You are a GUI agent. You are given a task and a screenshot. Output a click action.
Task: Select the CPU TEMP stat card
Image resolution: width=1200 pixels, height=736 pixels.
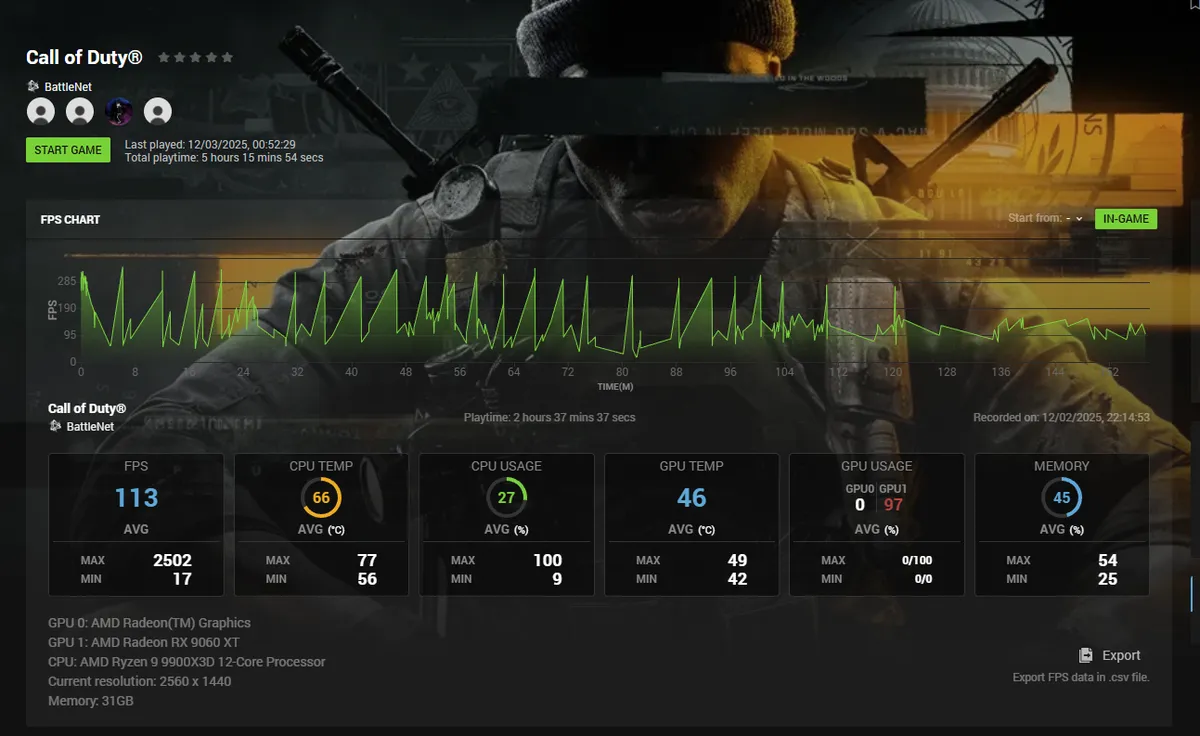[321, 524]
